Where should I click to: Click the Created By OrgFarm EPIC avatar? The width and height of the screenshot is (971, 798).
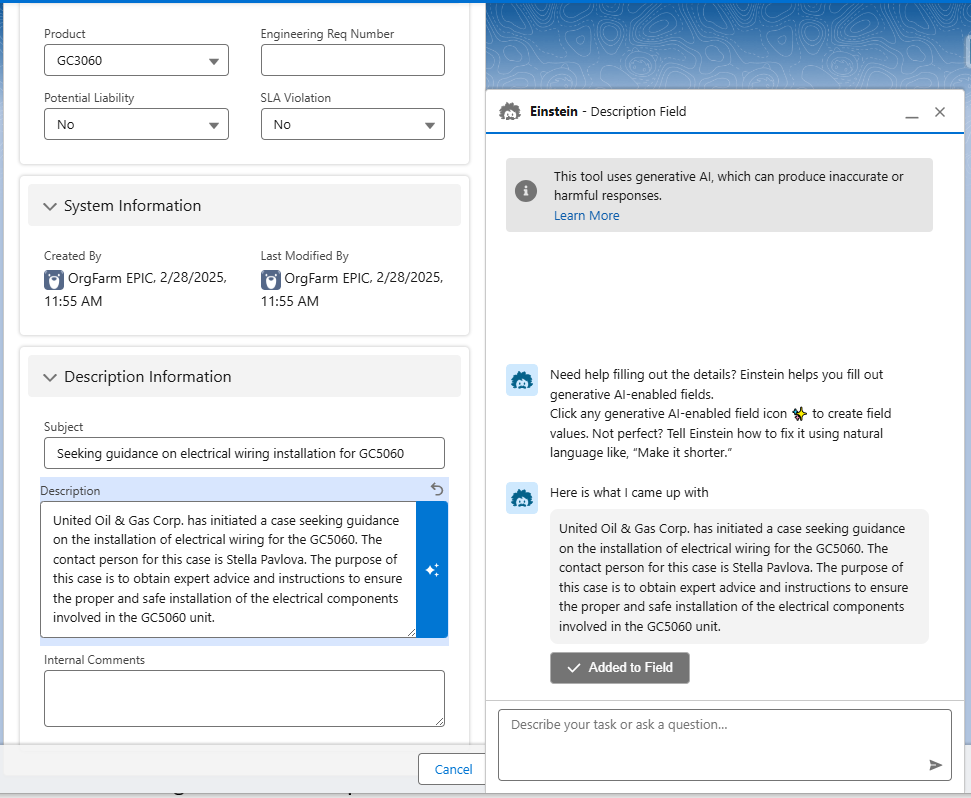pos(54,280)
